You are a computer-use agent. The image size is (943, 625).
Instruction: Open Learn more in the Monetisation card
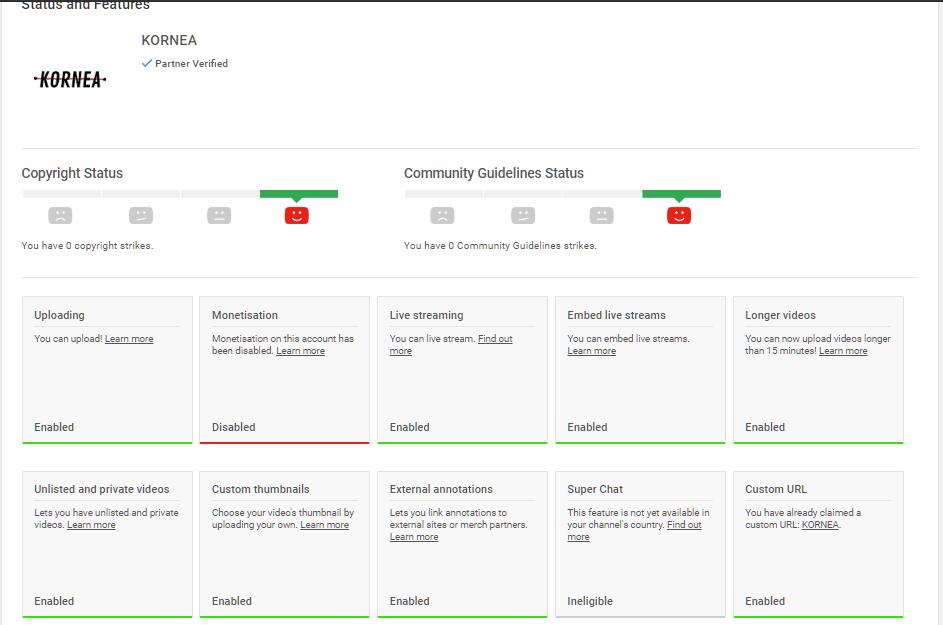tap(300, 351)
